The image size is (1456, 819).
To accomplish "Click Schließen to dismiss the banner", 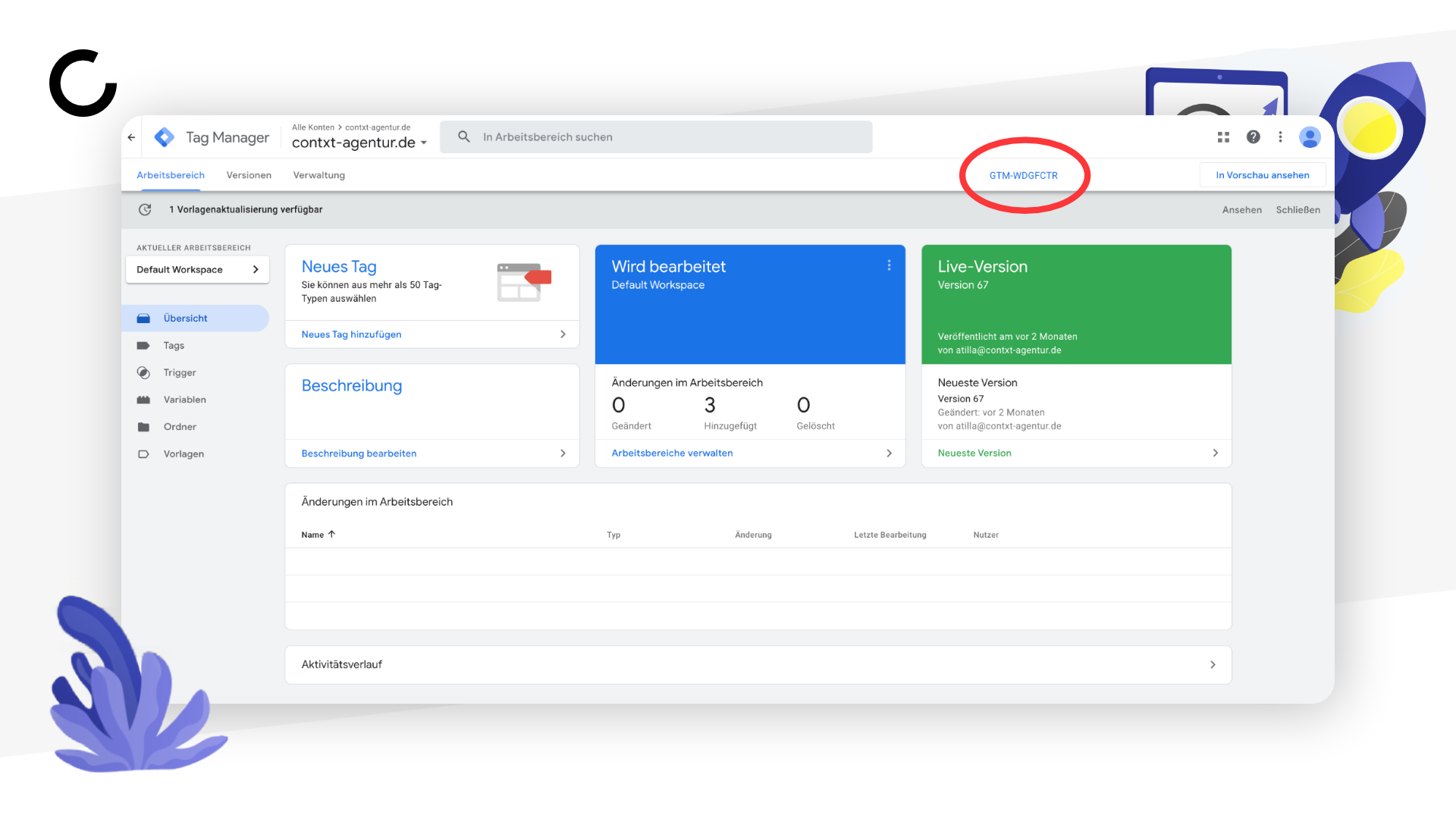I will 1298,210.
